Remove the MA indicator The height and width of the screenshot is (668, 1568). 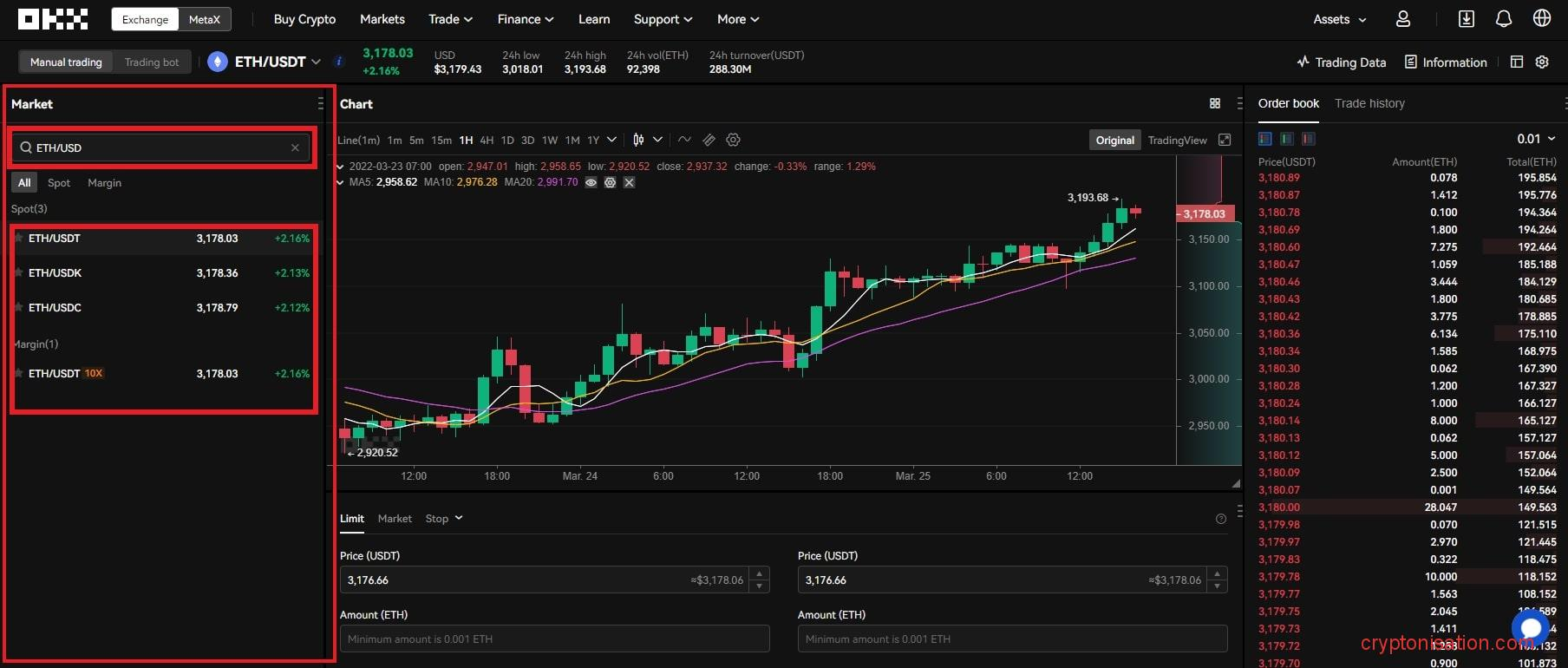point(630,182)
